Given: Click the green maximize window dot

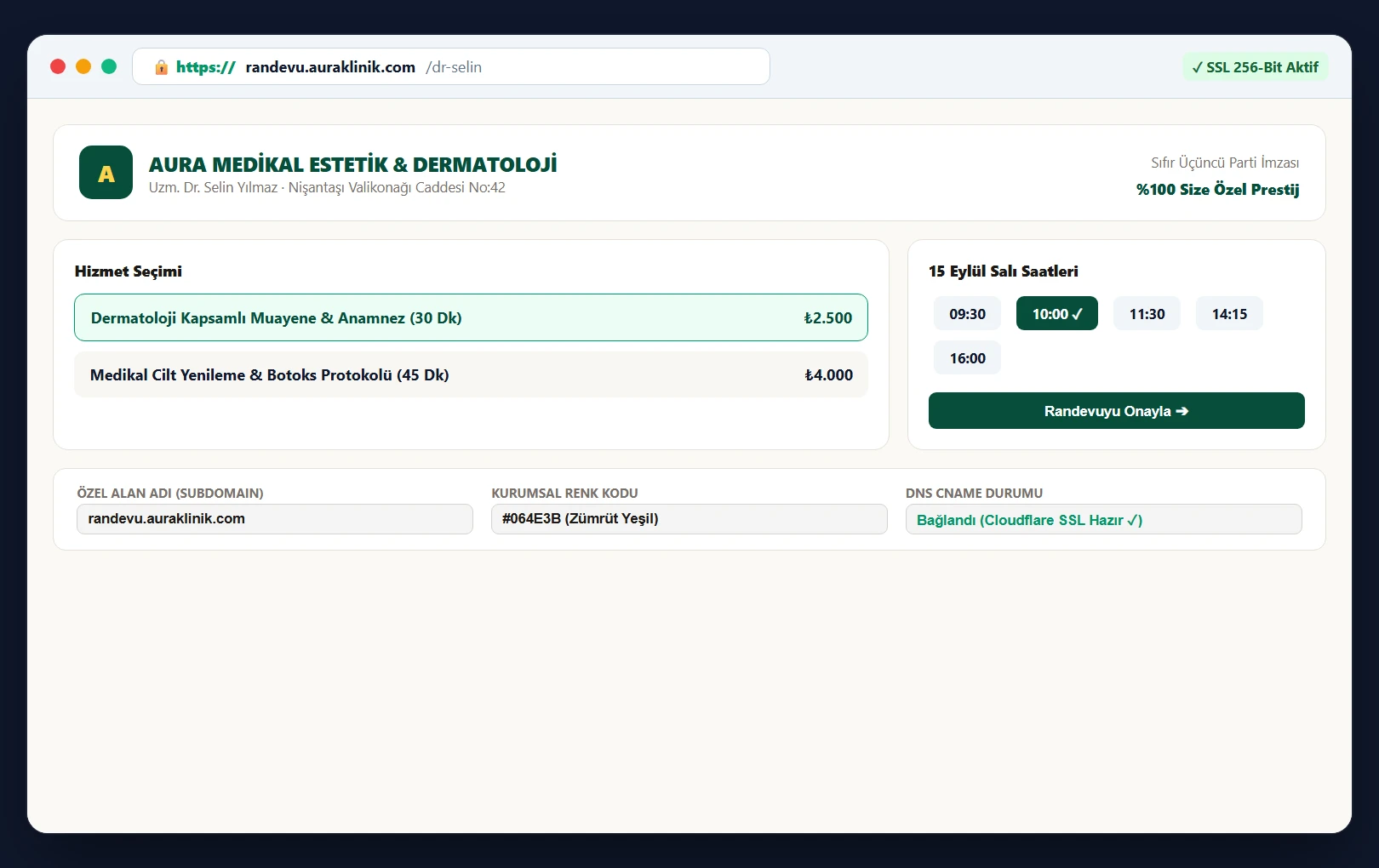Looking at the screenshot, I should click(109, 66).
